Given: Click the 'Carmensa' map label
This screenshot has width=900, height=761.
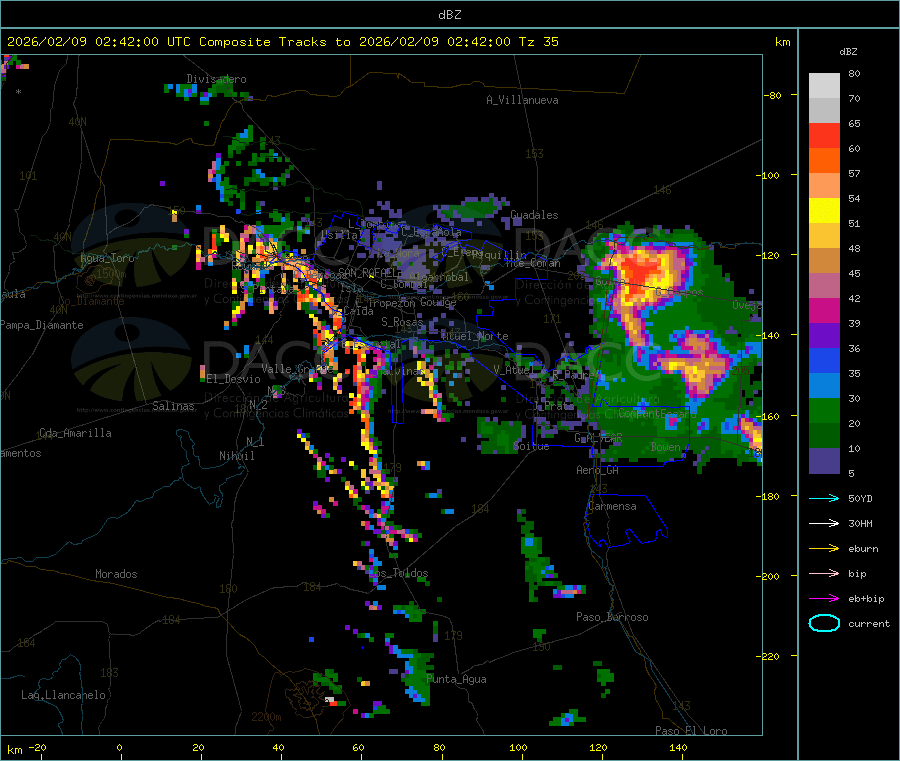Looking at the screenshot, I should (612, 507).
